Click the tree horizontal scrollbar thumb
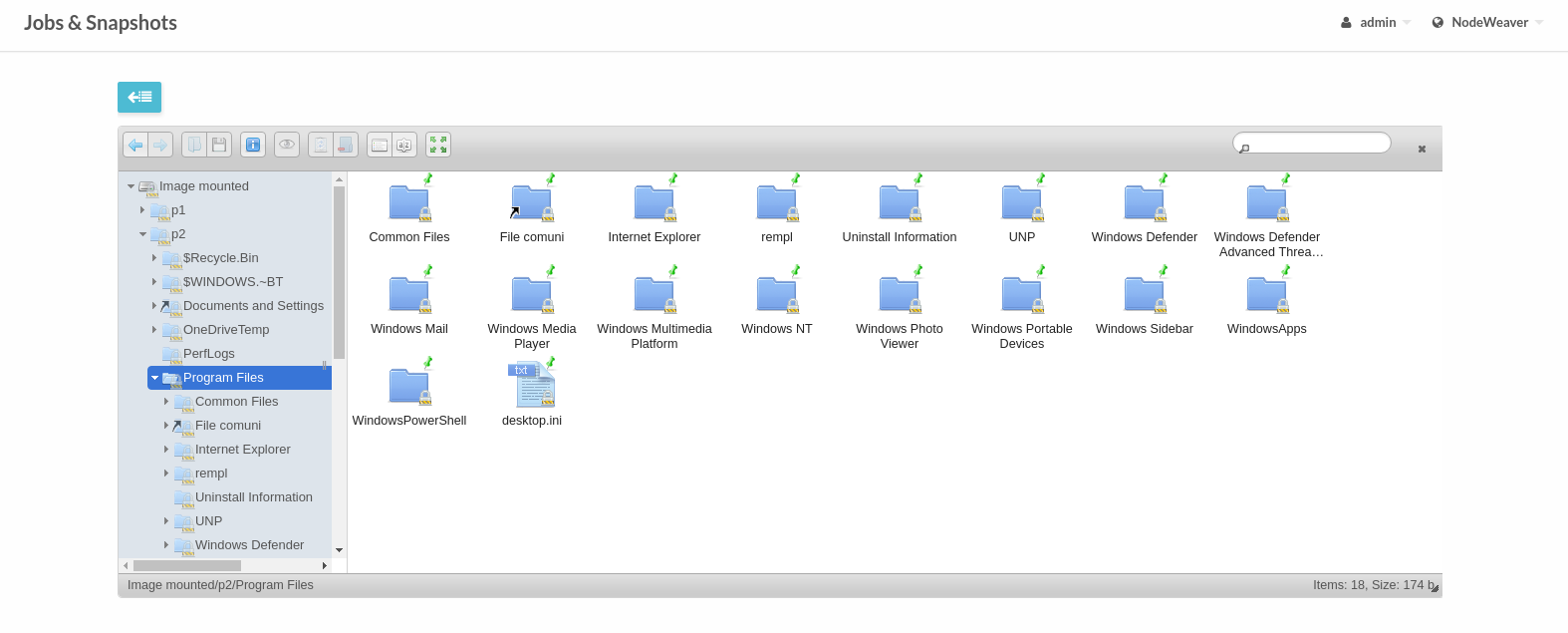Screen dimensions: 1568x633 (x=187, y=565)
